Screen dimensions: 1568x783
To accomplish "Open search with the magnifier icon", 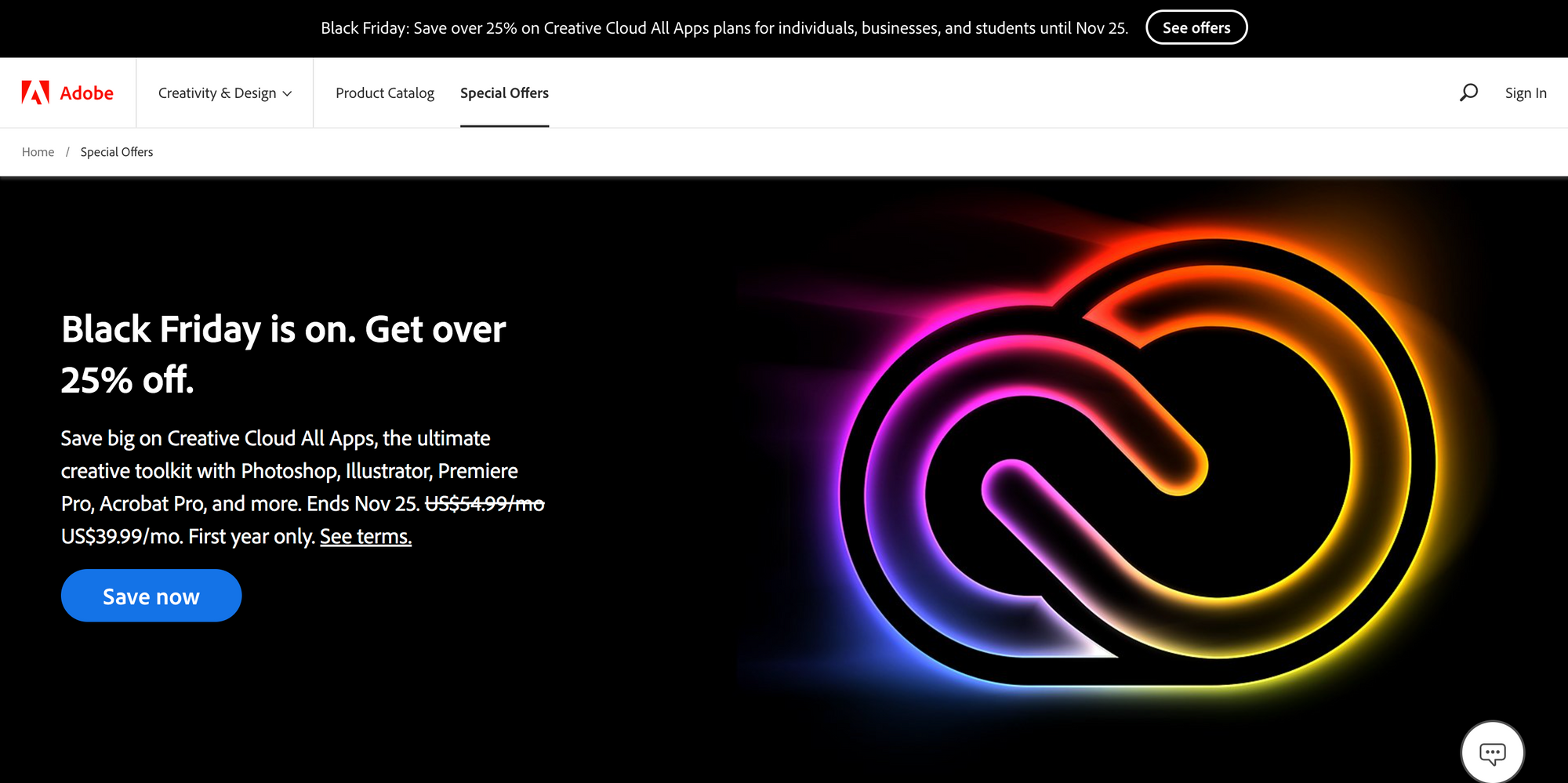I will (1468, 92).
